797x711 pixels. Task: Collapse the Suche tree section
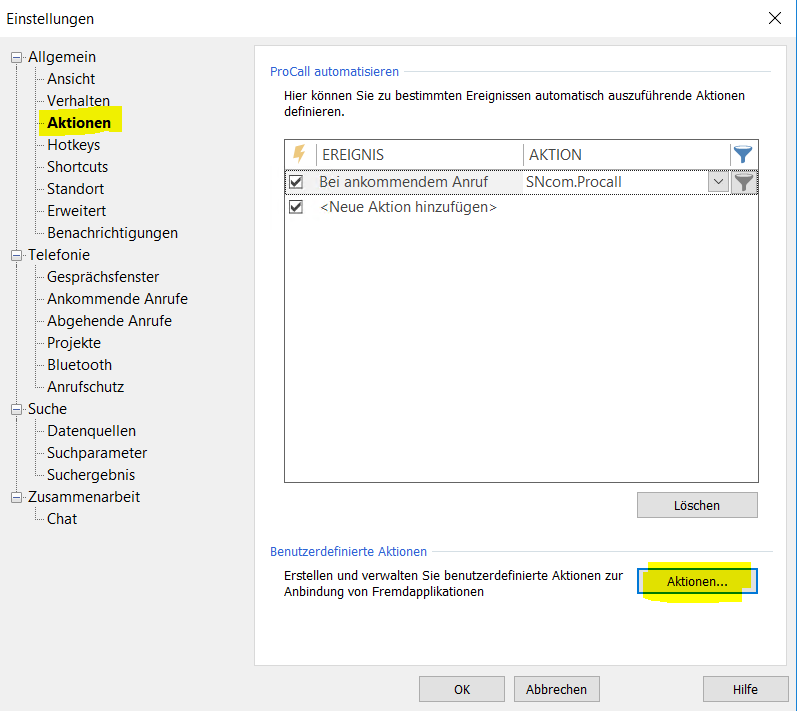pyautogui.click(x=16, y=409)
